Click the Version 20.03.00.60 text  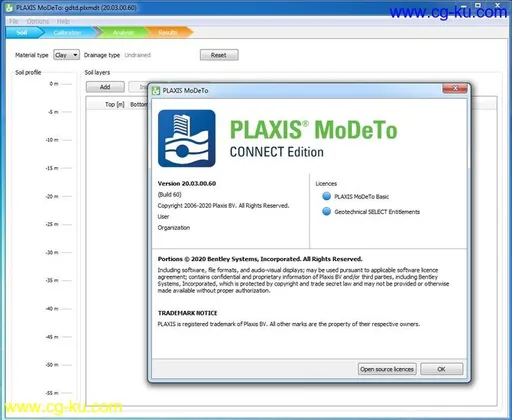coord(187,184)
